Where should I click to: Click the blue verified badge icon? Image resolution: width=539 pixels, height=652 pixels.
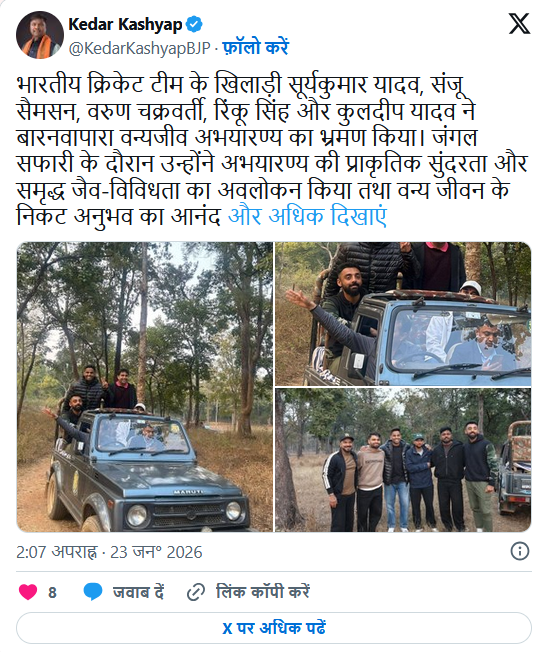[x=194, y=25]
